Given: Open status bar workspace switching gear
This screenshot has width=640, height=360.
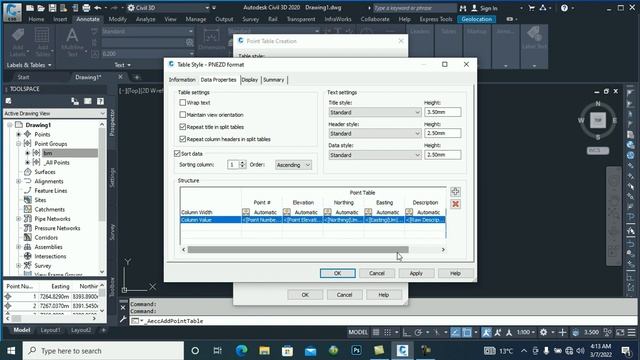Looking at the screenshot, I should coord(544,332).
